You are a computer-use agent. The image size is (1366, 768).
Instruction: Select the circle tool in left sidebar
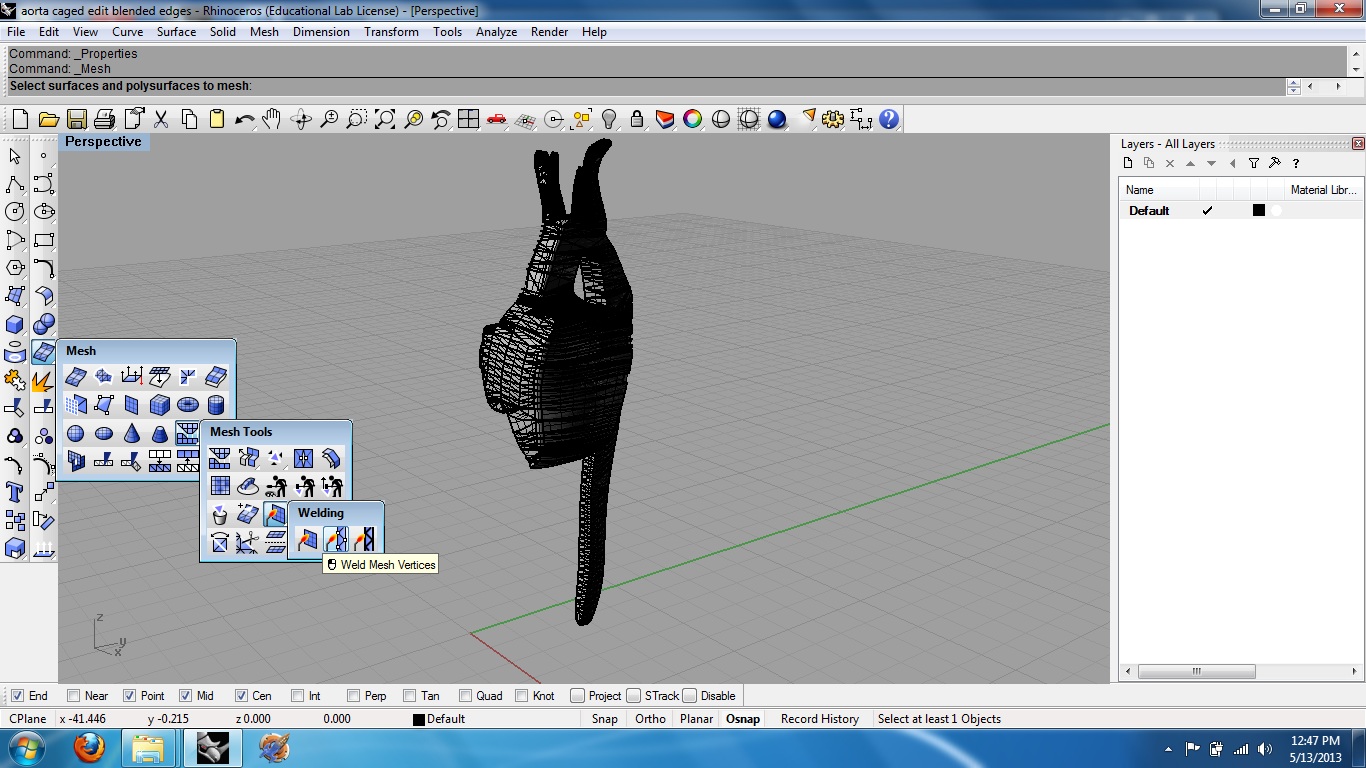coord(15,212)
